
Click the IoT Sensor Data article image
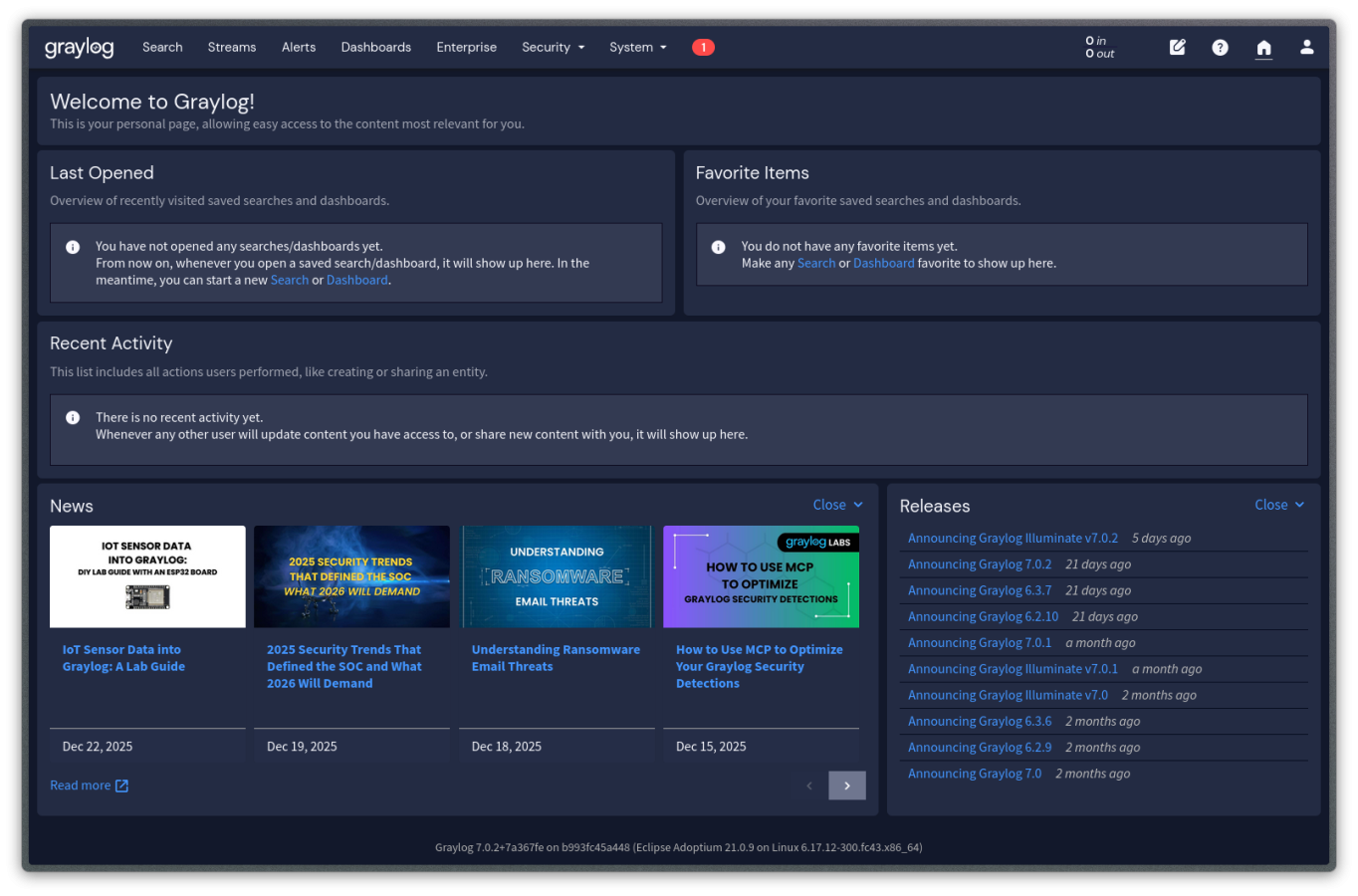click(146, 576)
